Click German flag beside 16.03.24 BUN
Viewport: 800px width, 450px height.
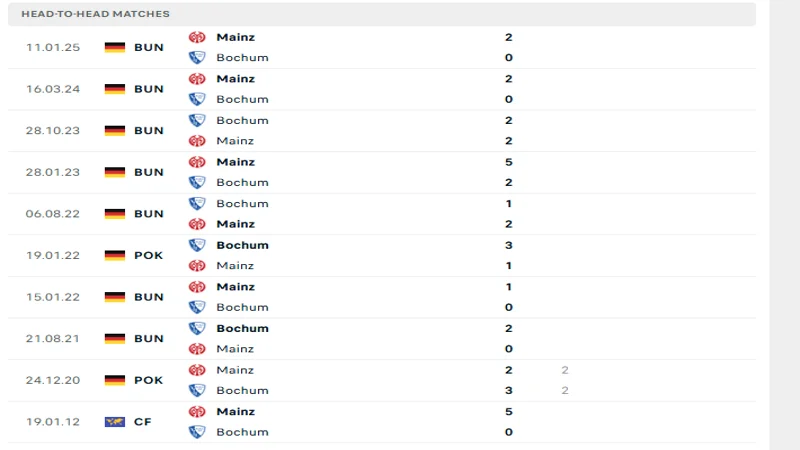point(115,89)
